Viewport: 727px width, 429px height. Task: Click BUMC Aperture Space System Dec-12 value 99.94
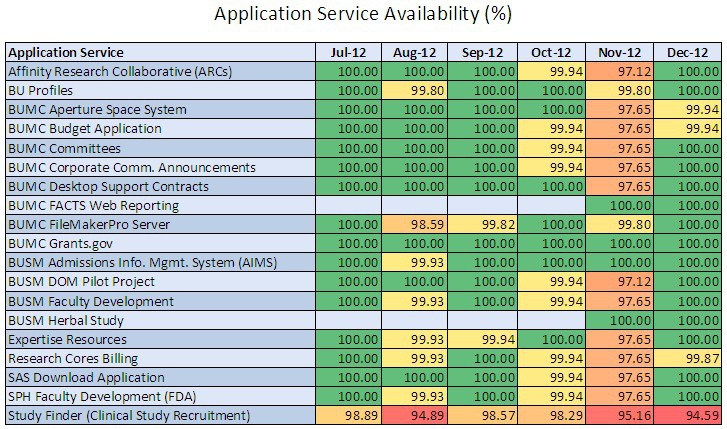688,109
